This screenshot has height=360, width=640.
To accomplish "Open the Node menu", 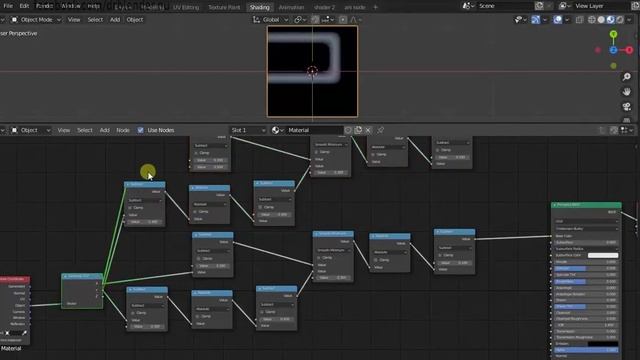I will (x=123, y=130).
